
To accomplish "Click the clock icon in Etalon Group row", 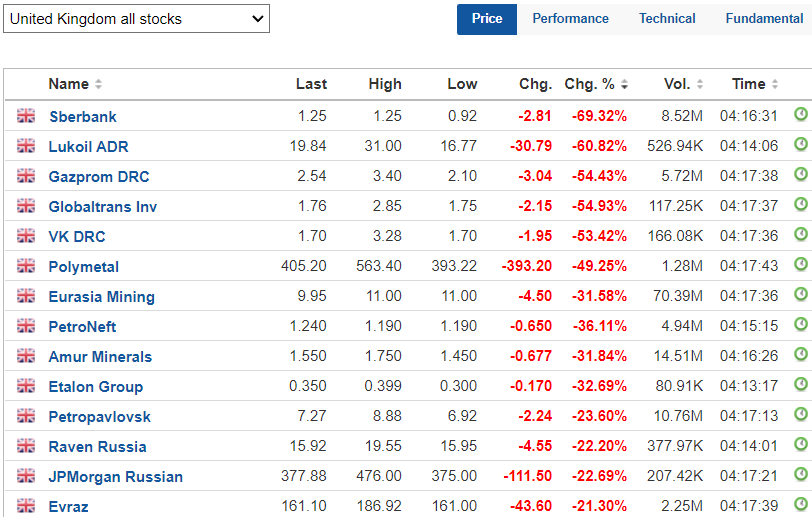I will point(800,385).
